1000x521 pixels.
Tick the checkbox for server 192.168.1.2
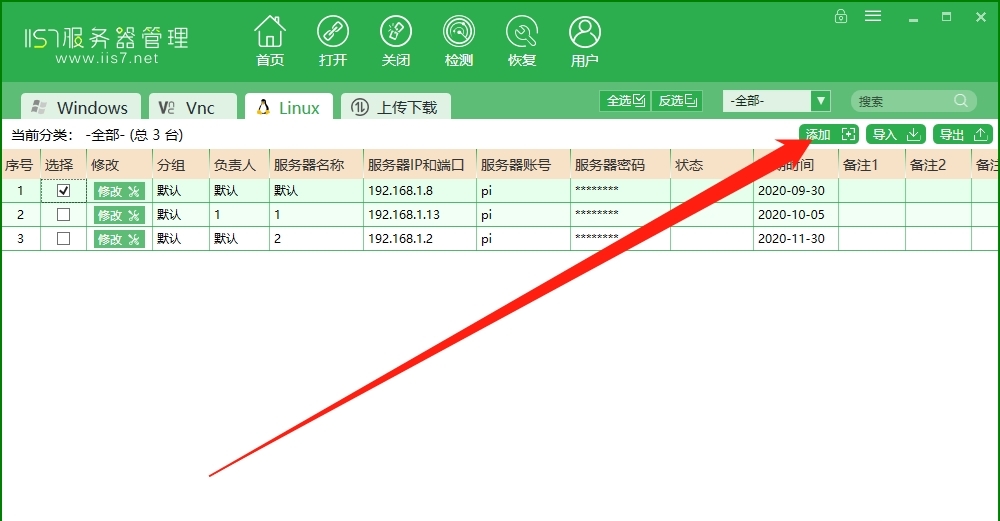pos(63,238)
